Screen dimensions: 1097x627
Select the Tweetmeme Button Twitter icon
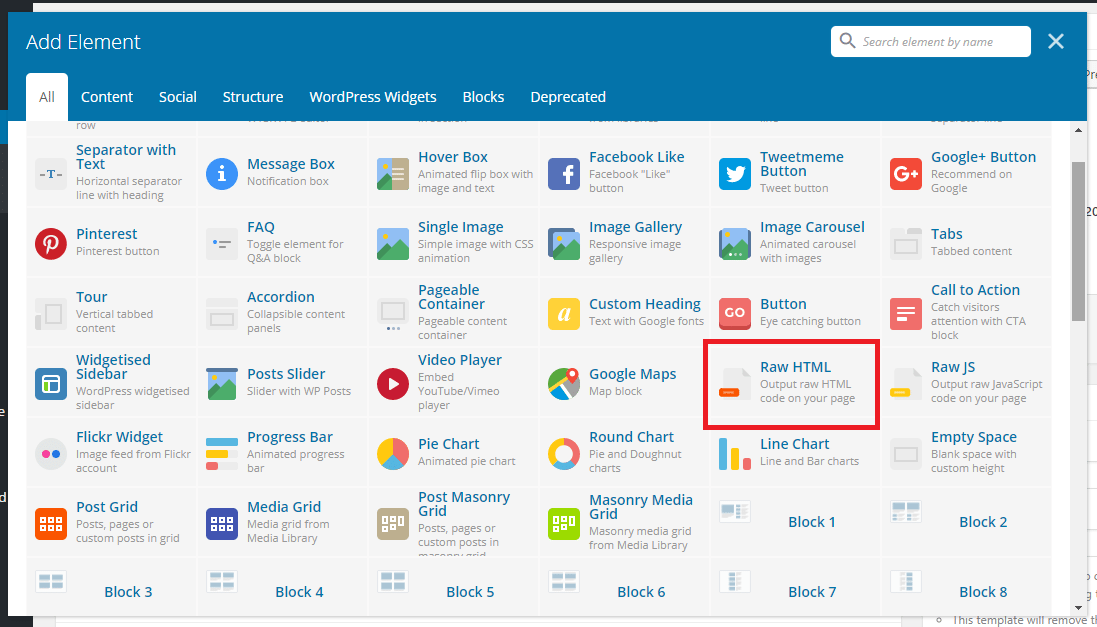click(735, 174)
